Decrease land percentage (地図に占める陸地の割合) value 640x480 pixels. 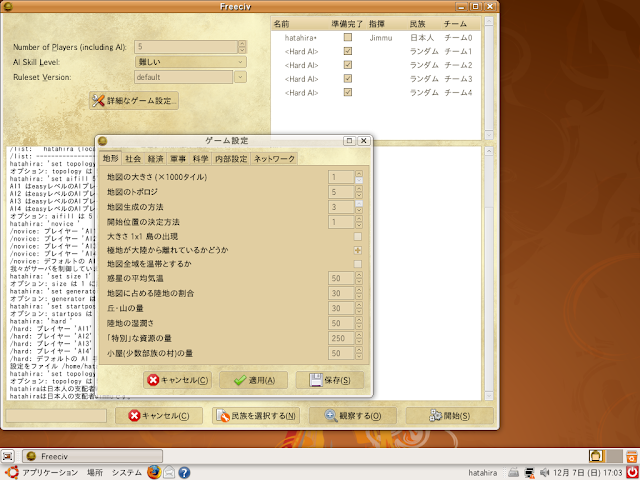coord(359,296)
